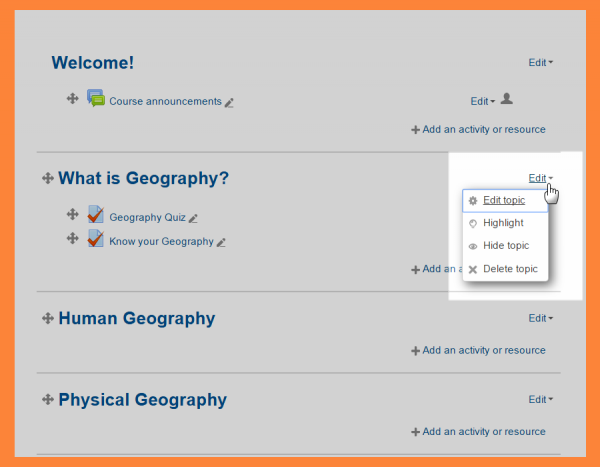
Task: Click the Geography Quiz checkmark icon
Action: pyautogui.click(x=96, y=214)
